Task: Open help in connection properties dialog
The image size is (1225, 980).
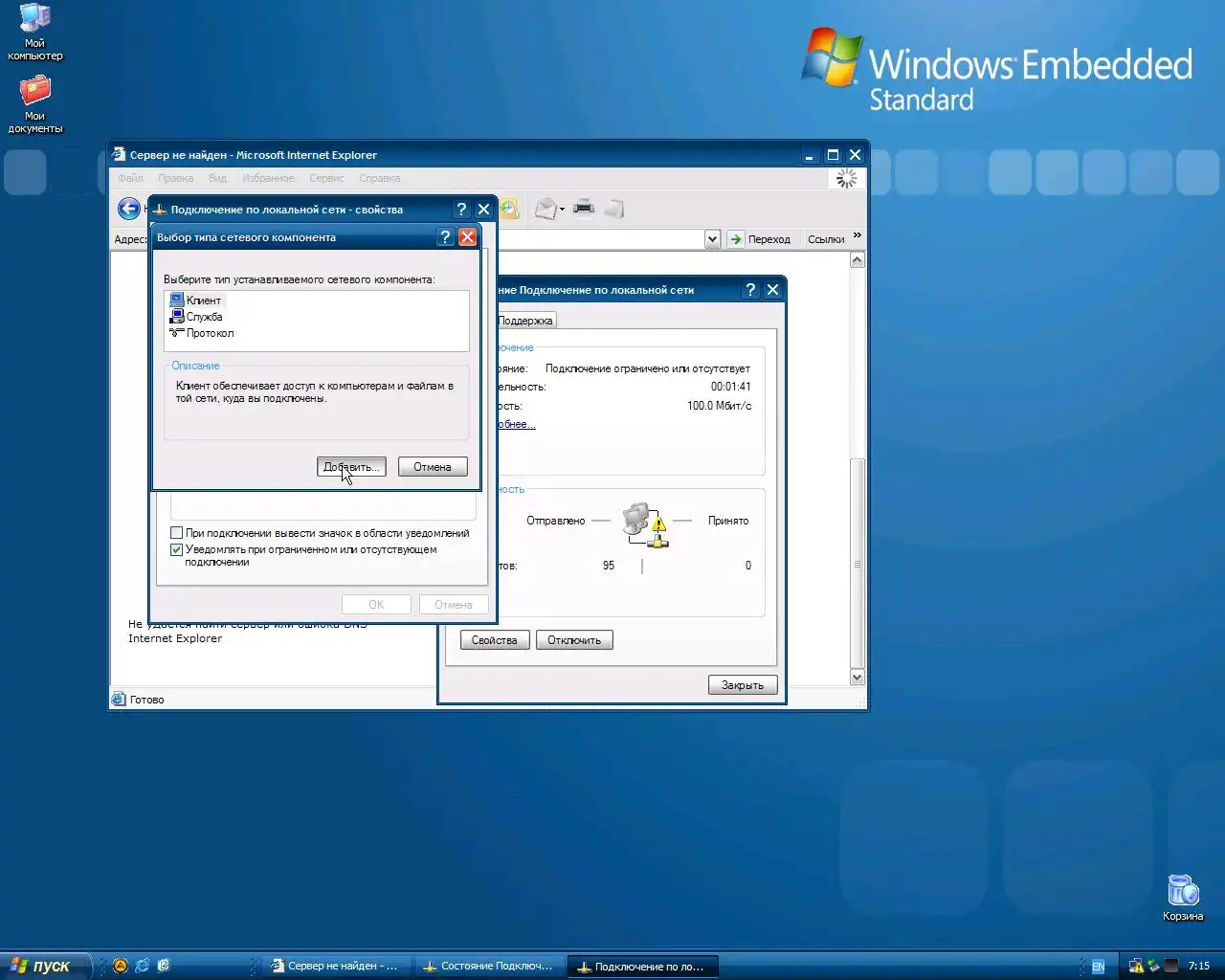Action: click(x=461, y=210)
